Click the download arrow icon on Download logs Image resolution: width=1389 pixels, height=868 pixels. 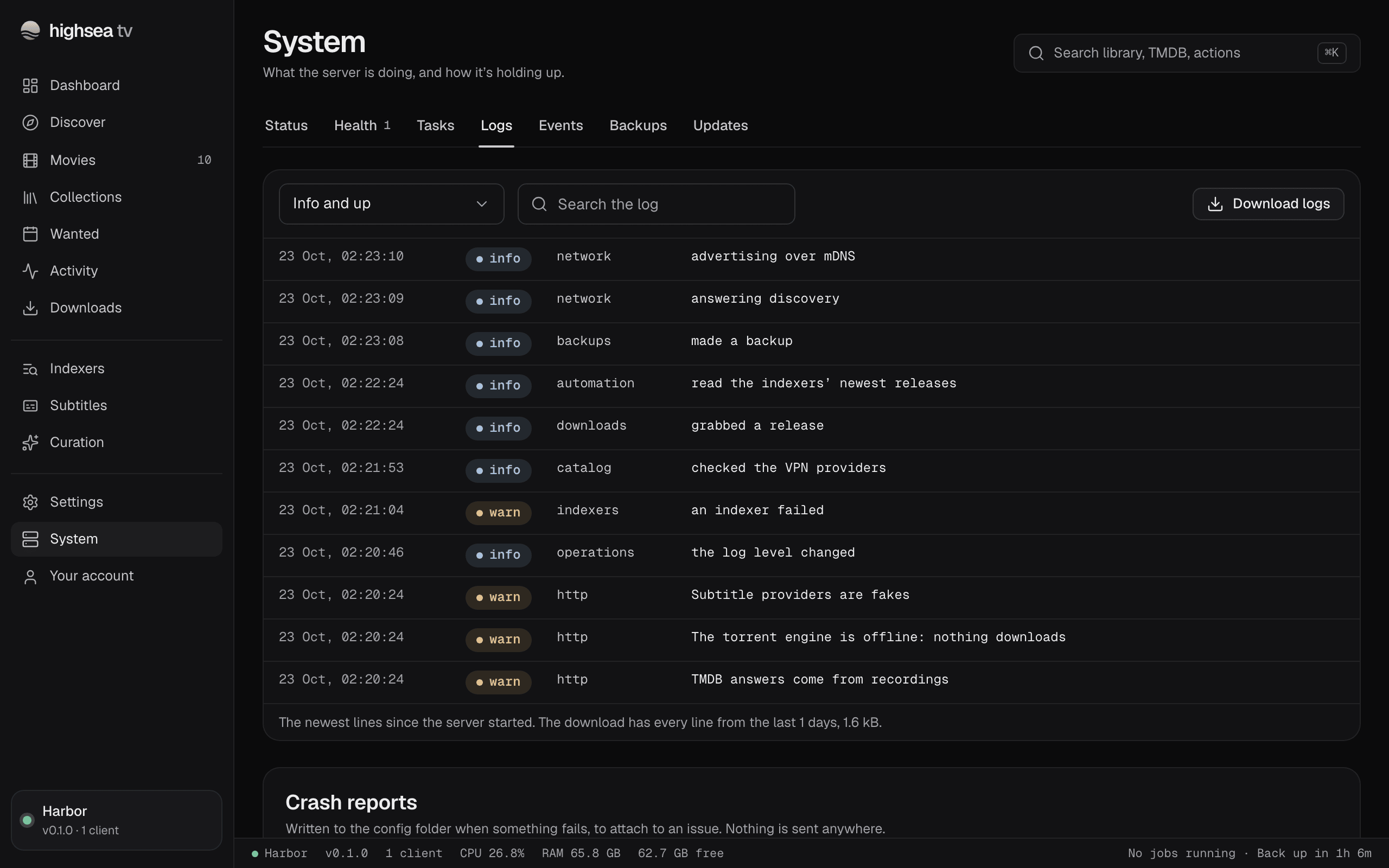coord(1215,204)
